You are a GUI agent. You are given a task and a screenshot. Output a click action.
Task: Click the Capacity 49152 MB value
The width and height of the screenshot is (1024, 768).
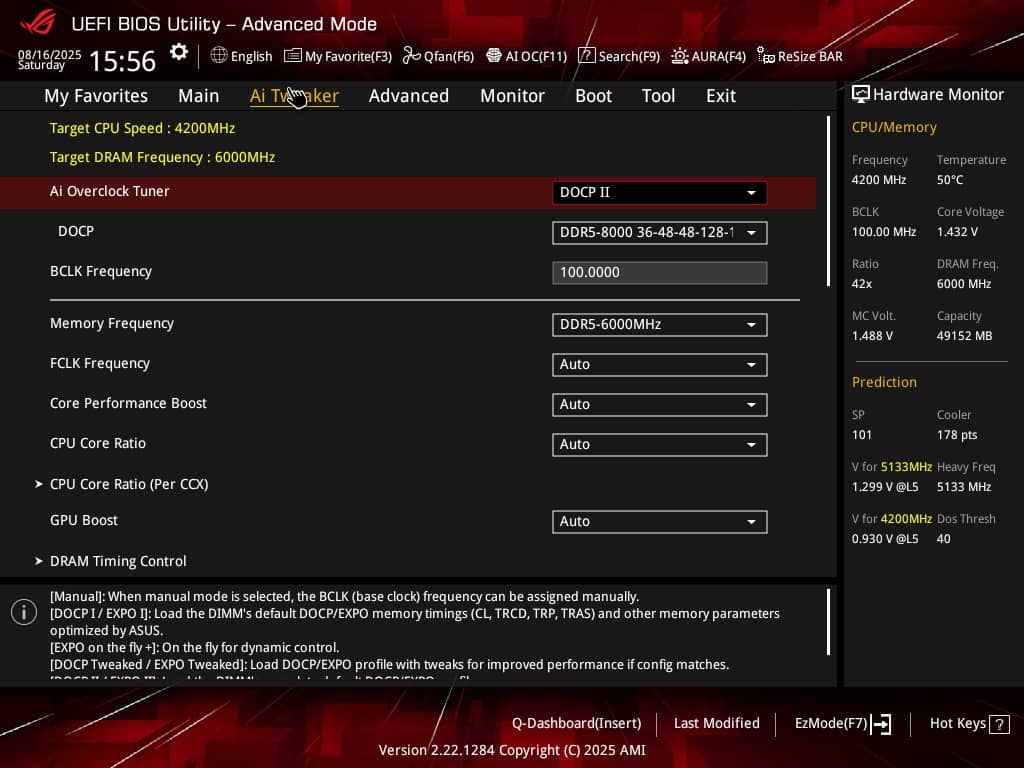(965, 336)
